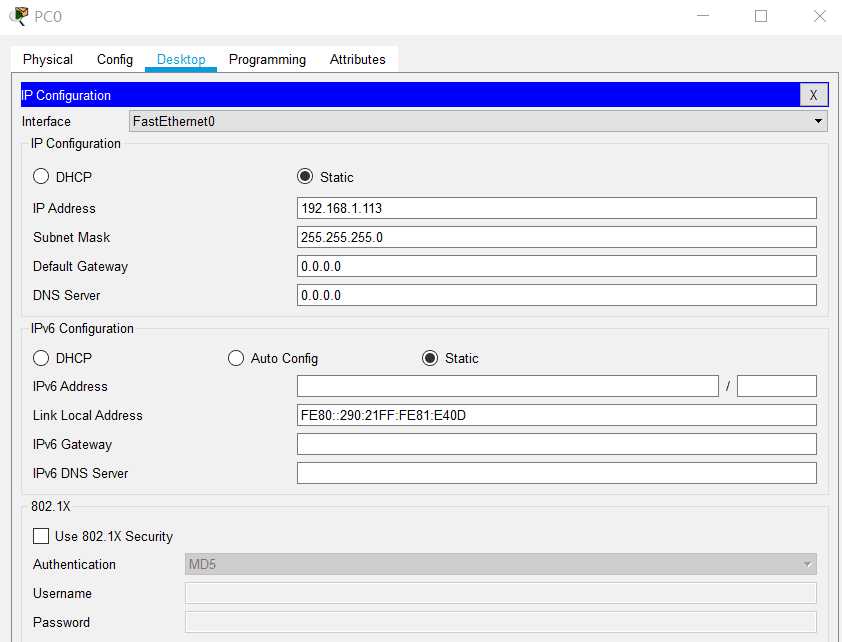This screenshot has width=842, height=642.
Task: Choose IPv6 Auto Config option
Action: click(x=236, y=358)
